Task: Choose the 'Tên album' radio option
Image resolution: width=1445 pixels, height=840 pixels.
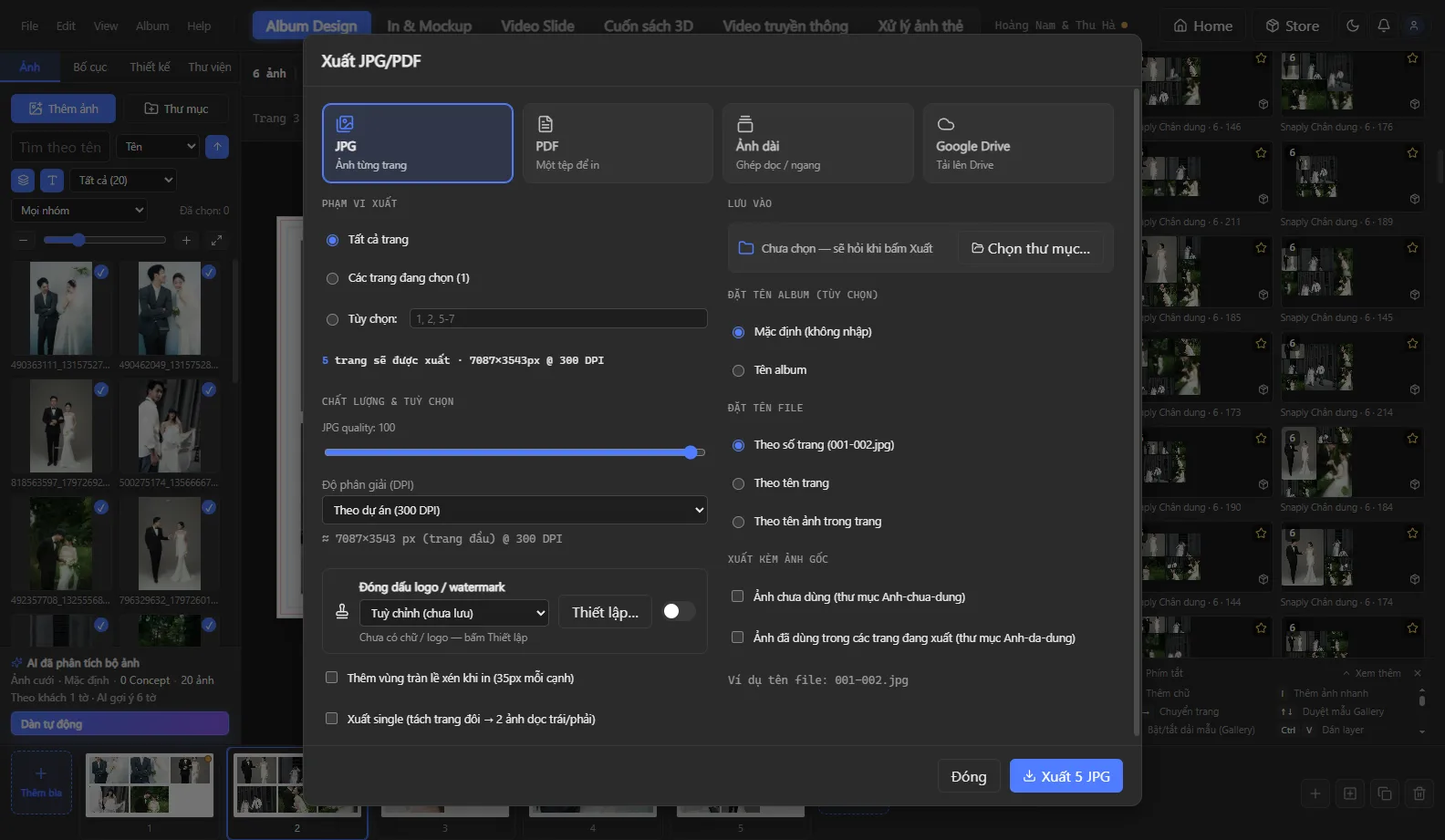Action: (x=738, y=370)
